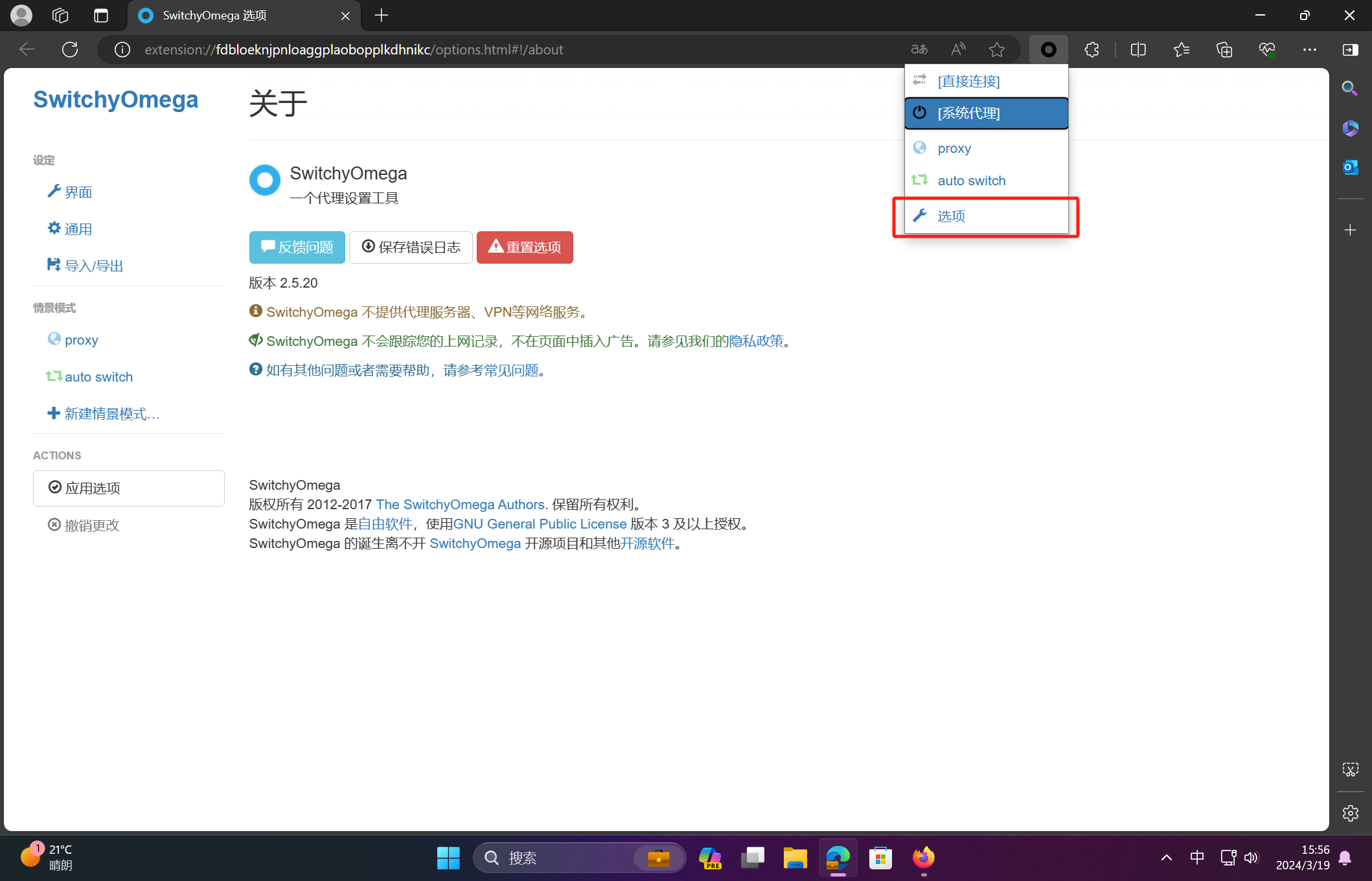1372x881 pixels.
Task: Open Microsoft 365 from the Edge sidebar
Action: [1351, 128]
